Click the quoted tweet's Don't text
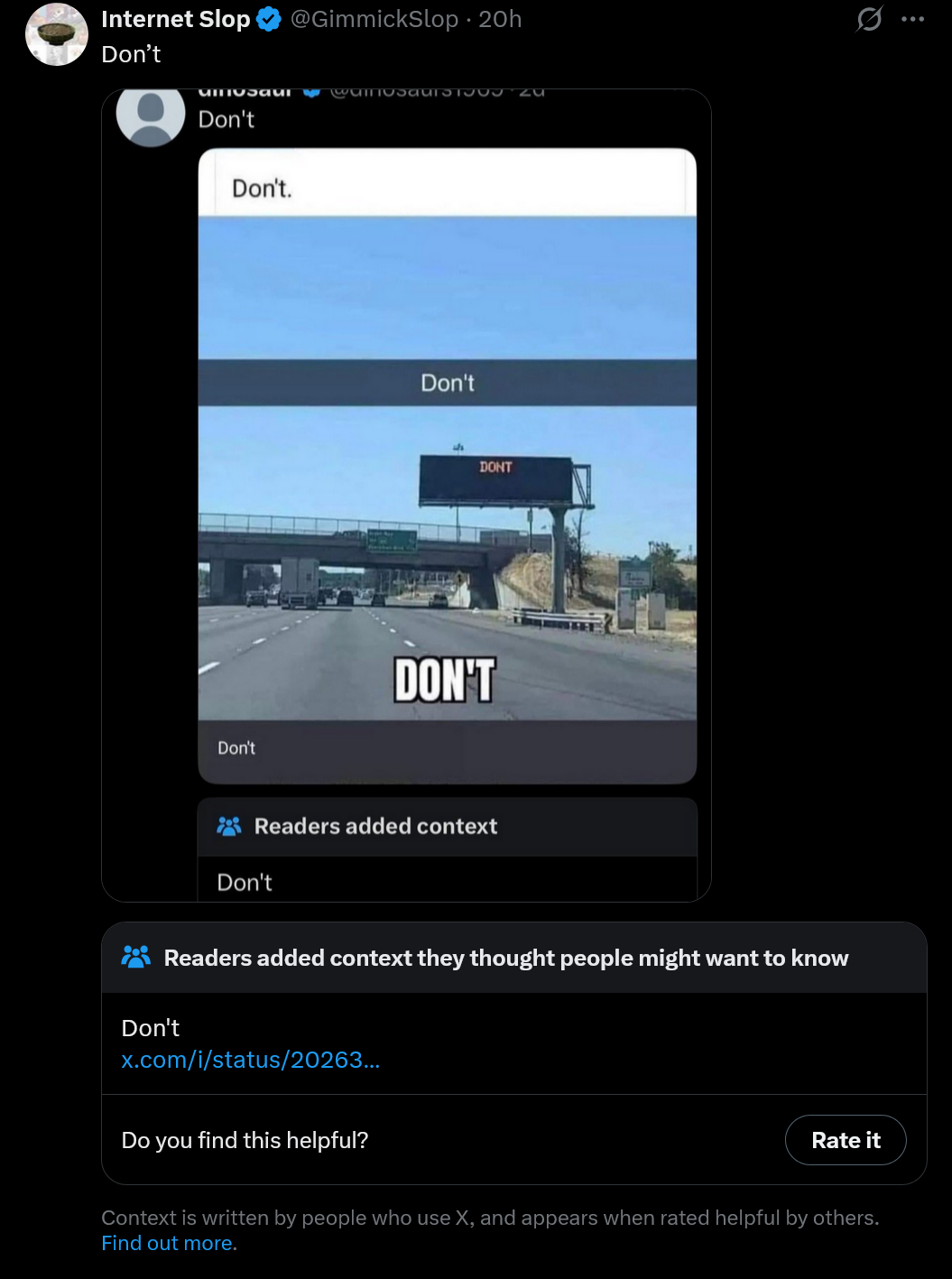The width and height of the screenshot is (952, 1279). click(226, 119)
